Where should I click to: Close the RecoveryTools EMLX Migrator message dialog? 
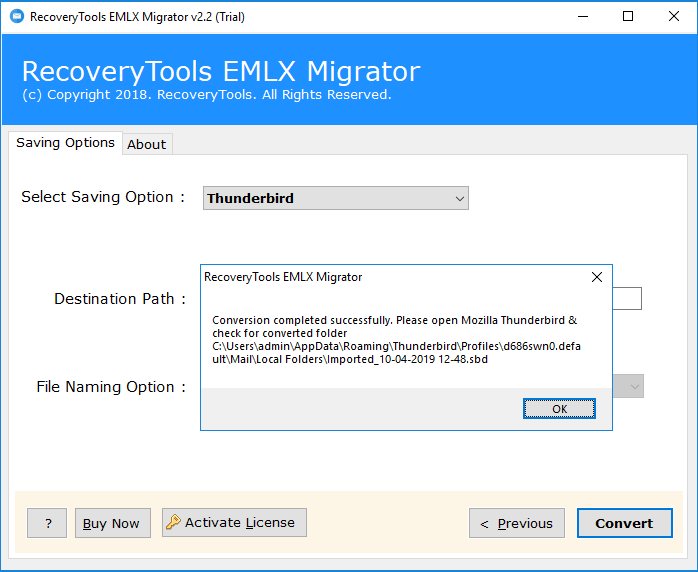click(597, 277)
